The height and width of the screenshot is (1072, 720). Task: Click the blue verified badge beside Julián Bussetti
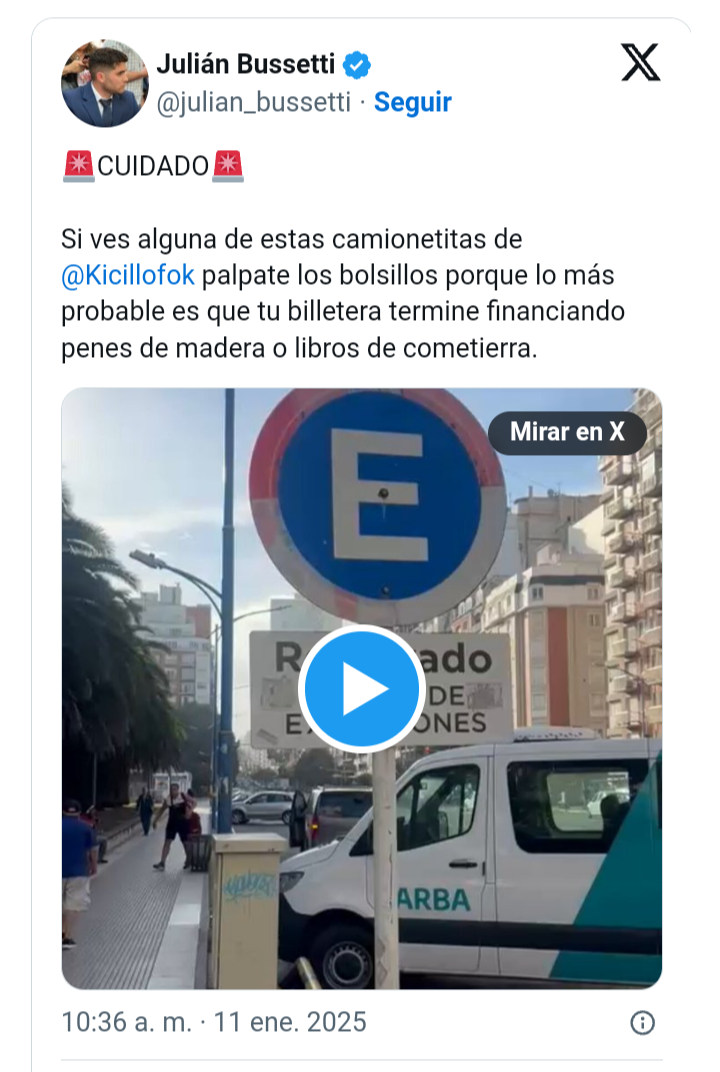pyautogui.click(x=357, y=66)
